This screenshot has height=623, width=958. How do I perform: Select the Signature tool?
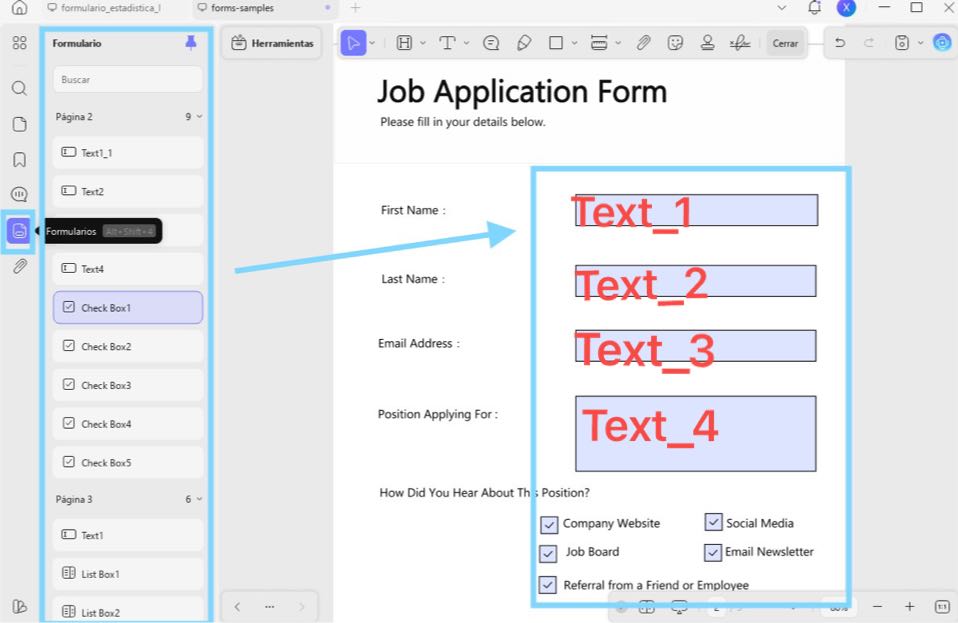point(740,42)
